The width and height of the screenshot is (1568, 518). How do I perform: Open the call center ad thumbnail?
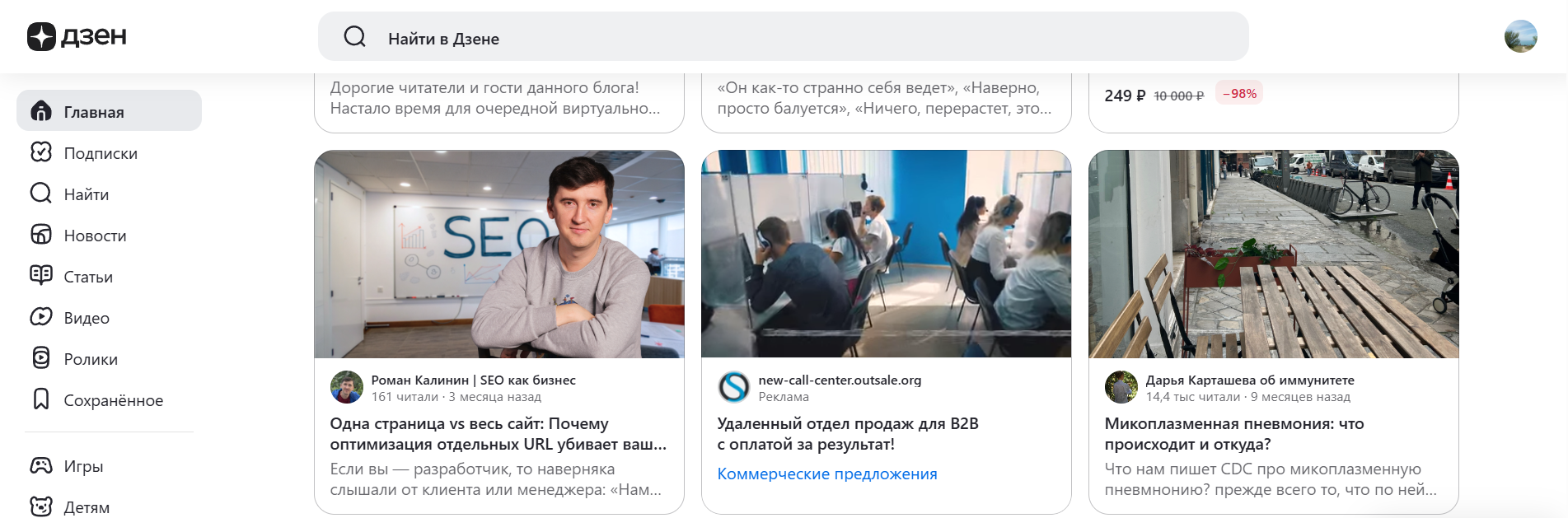tap(887, 254)
